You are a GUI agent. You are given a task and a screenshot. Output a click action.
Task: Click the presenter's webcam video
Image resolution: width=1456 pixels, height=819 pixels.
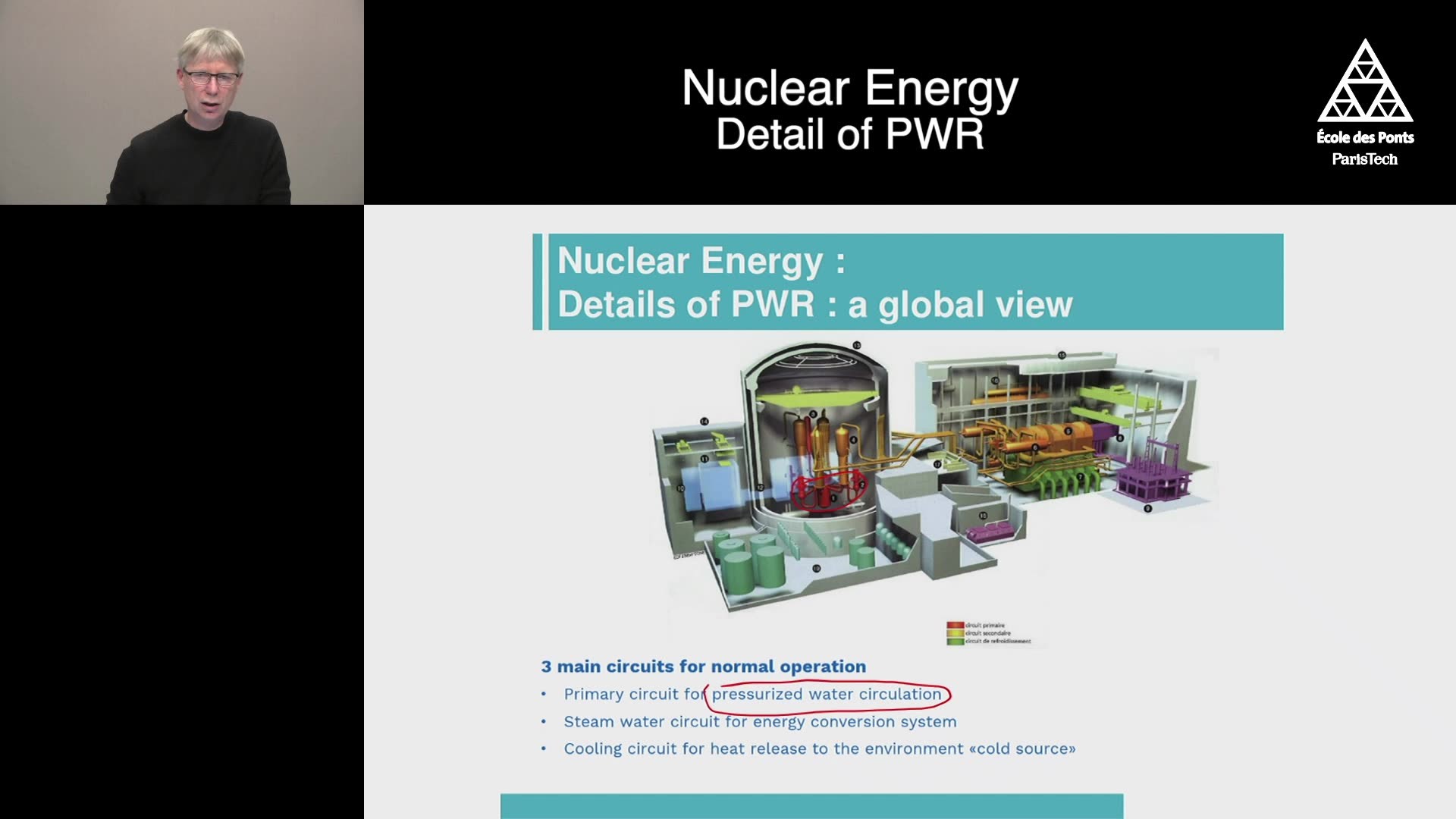click(x=182, y=102)
